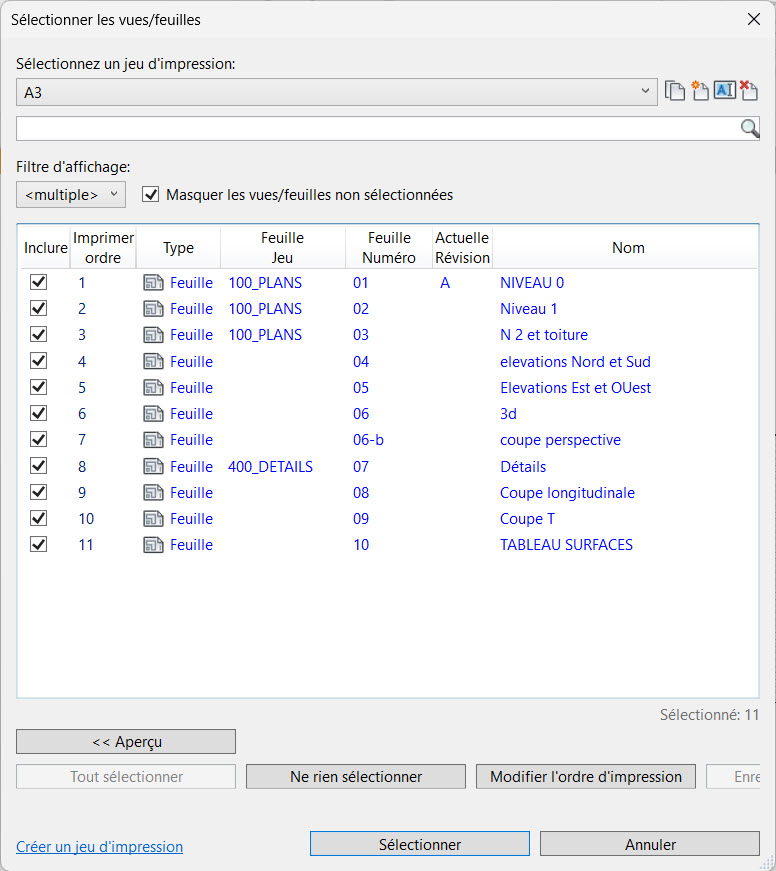Open the A3 print set dropdown
The image size is (776, 871).
[x=337, y=92]
